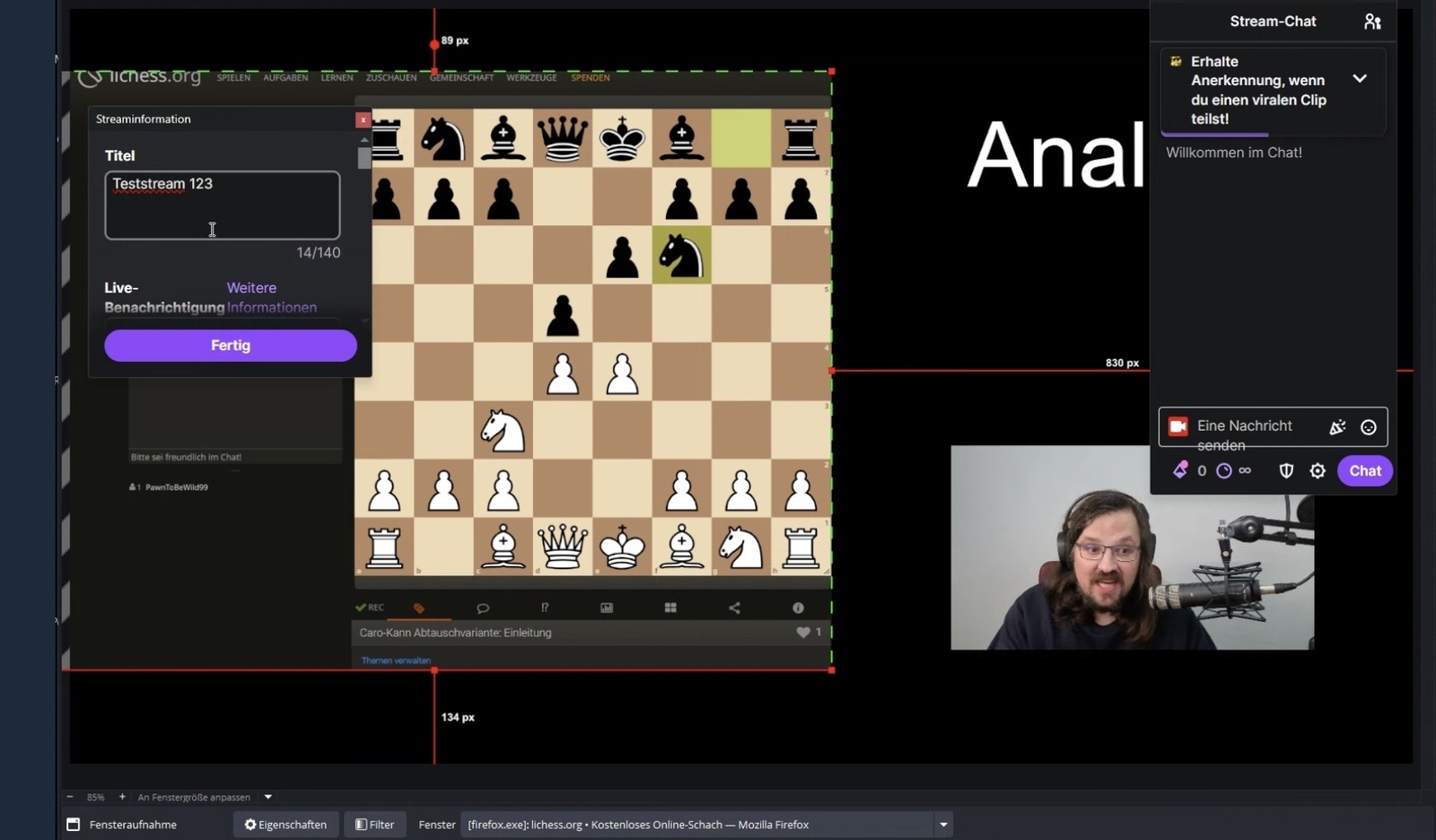Viewport: 1436px width, 840px height.
Task: Click into the Titel text field
Action: (222, 206)
